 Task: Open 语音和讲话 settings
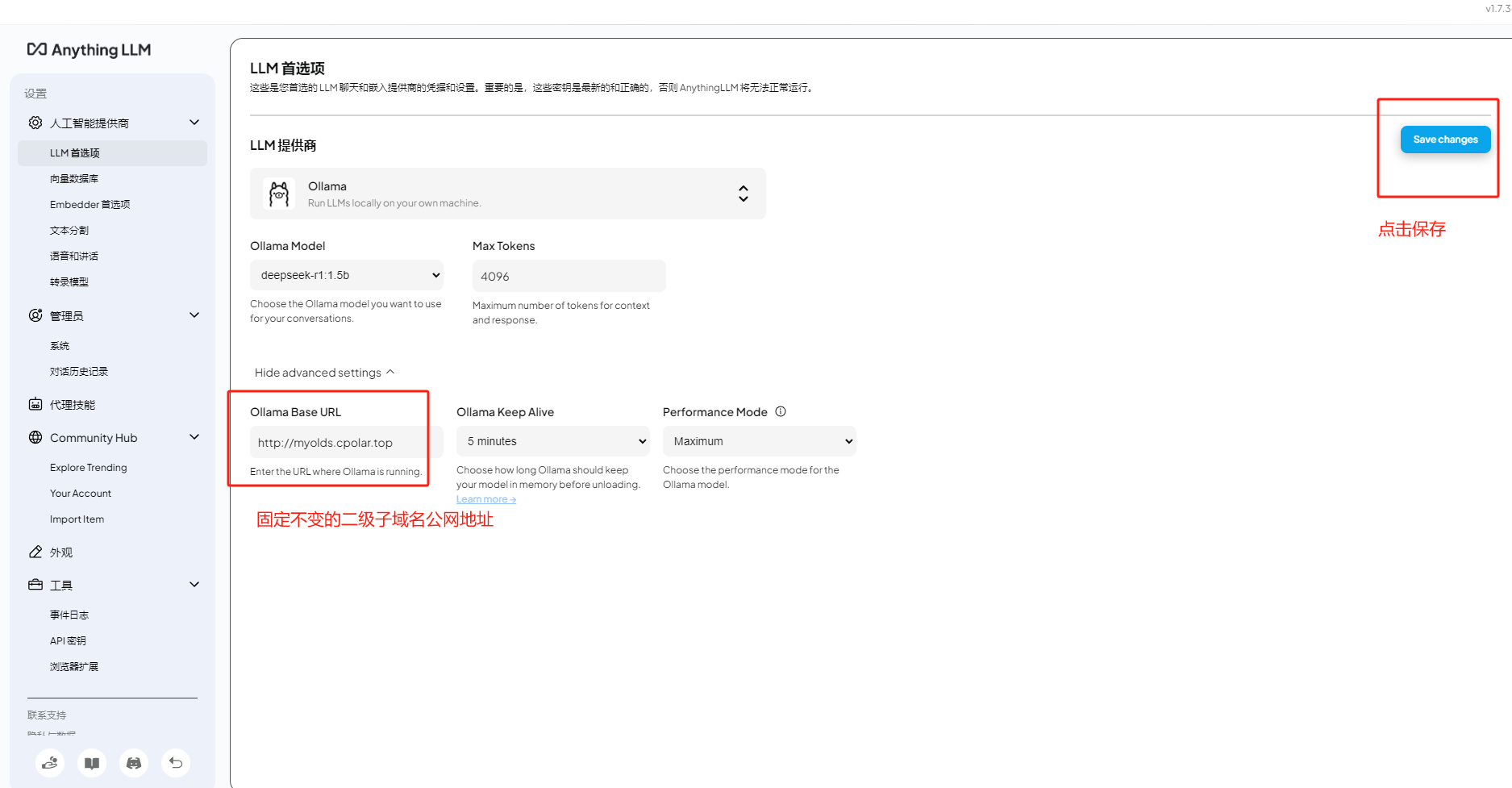click(74, 256)
